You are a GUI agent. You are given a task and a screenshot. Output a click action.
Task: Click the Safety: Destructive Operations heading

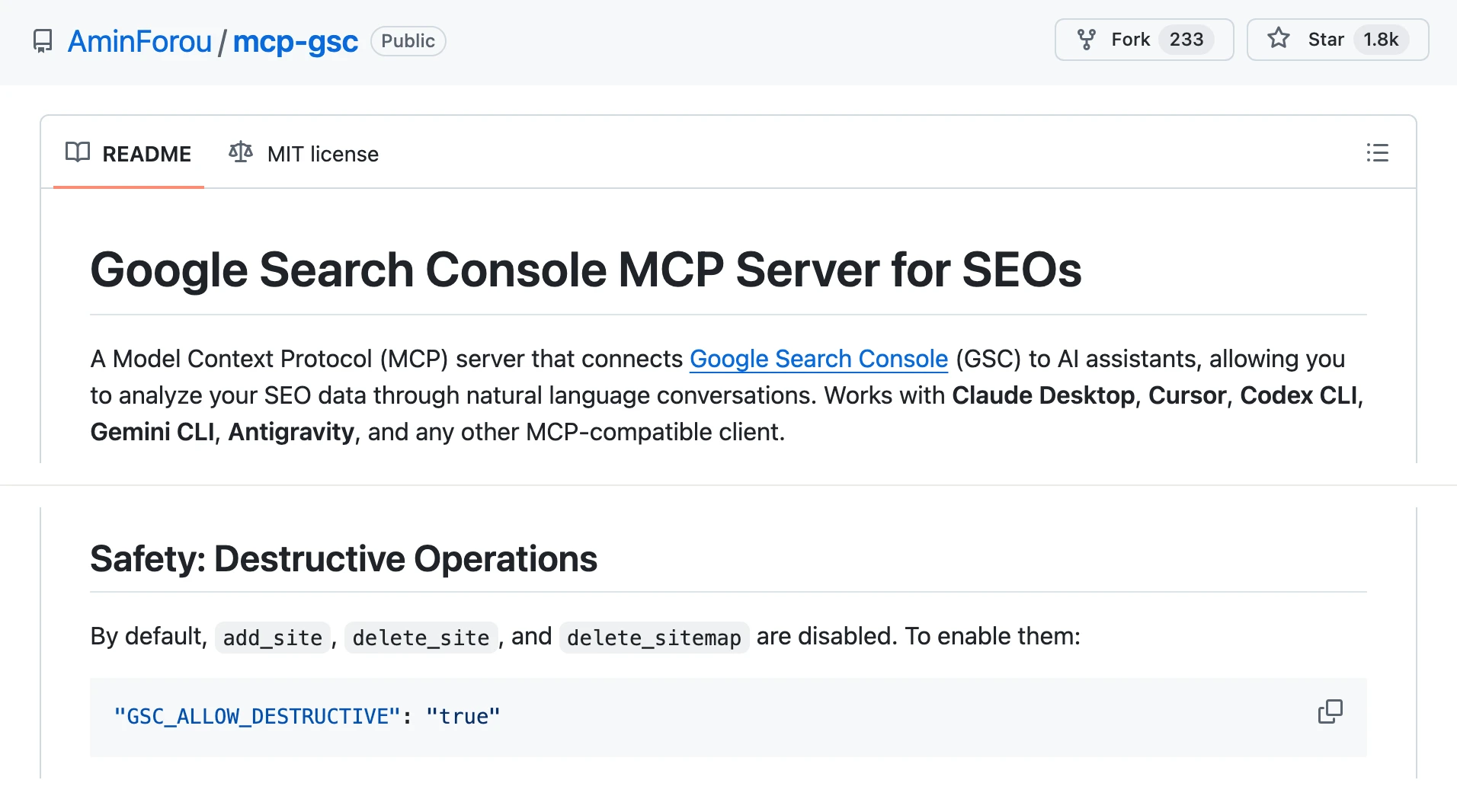[x=344, y=558]
